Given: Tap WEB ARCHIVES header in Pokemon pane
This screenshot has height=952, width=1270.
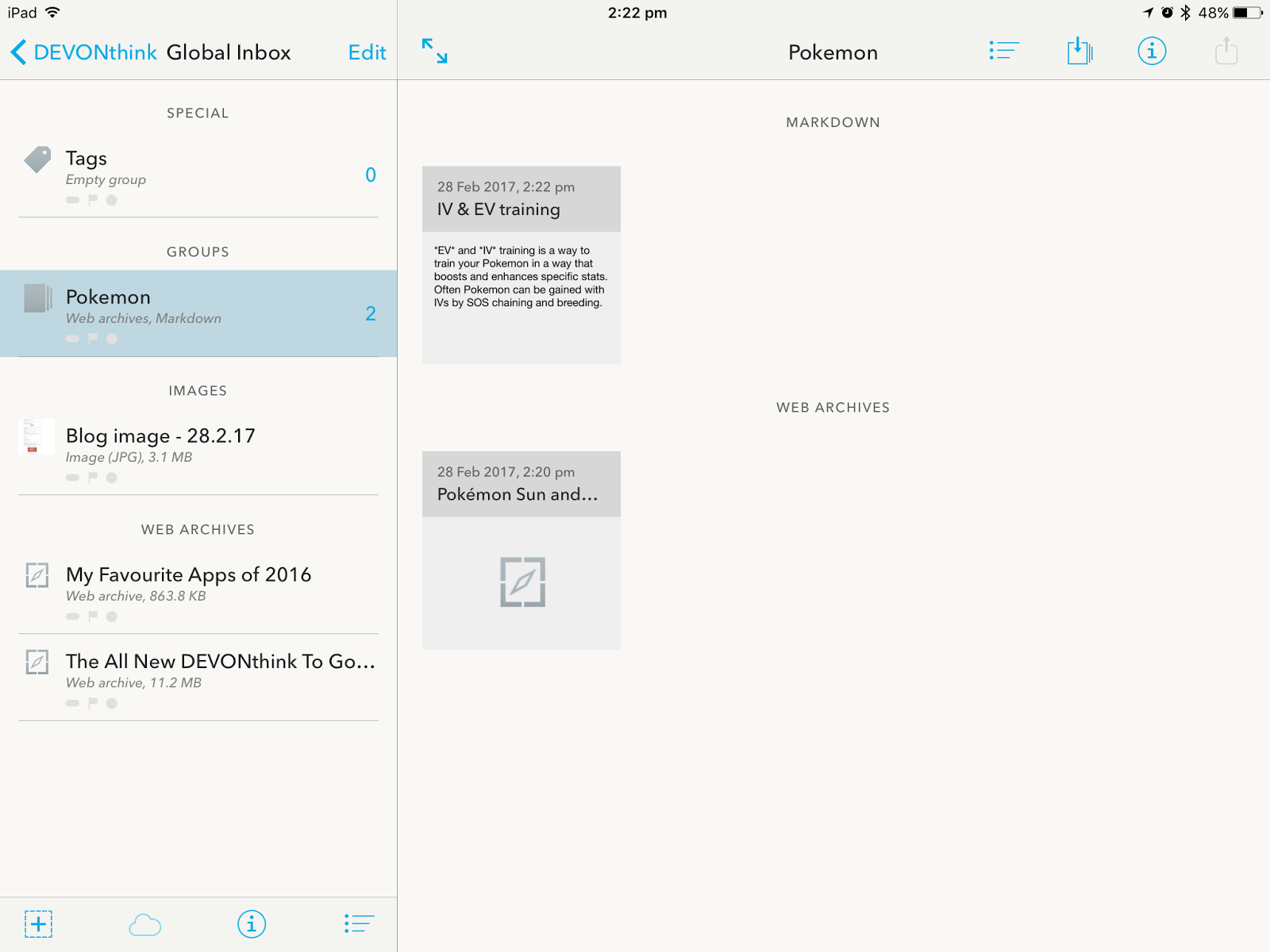Looking at the screenshot, I should click(x=833, y=407).
